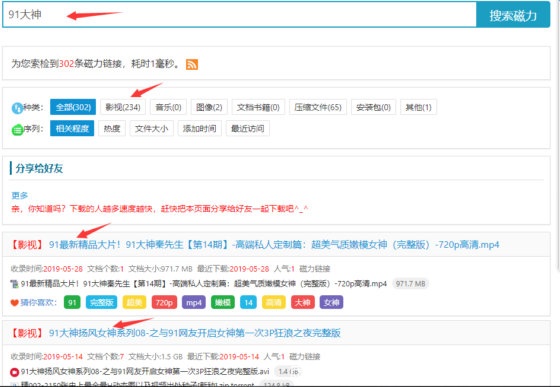
Task: Click the 971.7 MB file size badge
Action: pos(411,284)
